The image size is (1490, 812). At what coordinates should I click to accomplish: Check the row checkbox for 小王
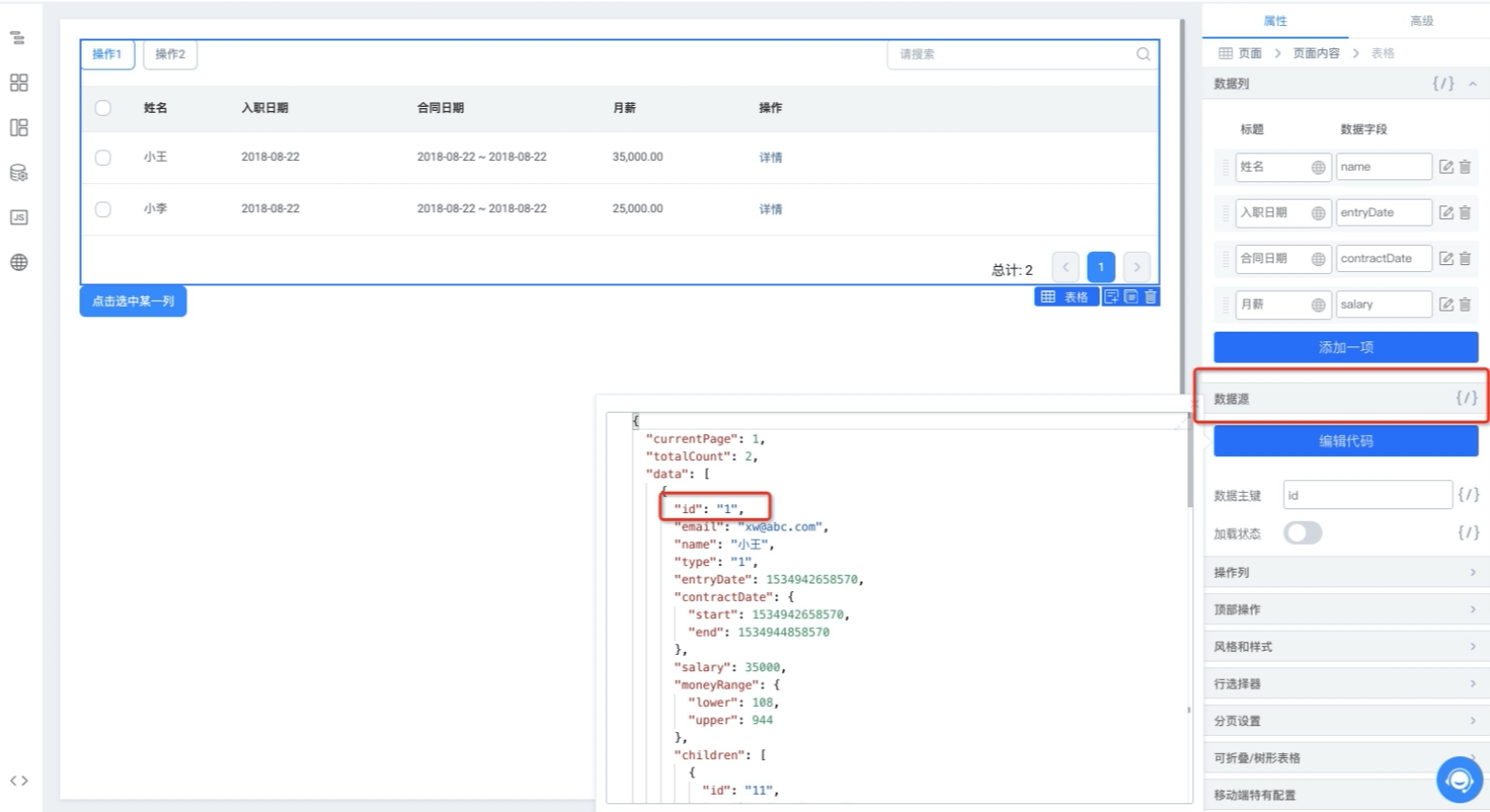pos(103,157)
